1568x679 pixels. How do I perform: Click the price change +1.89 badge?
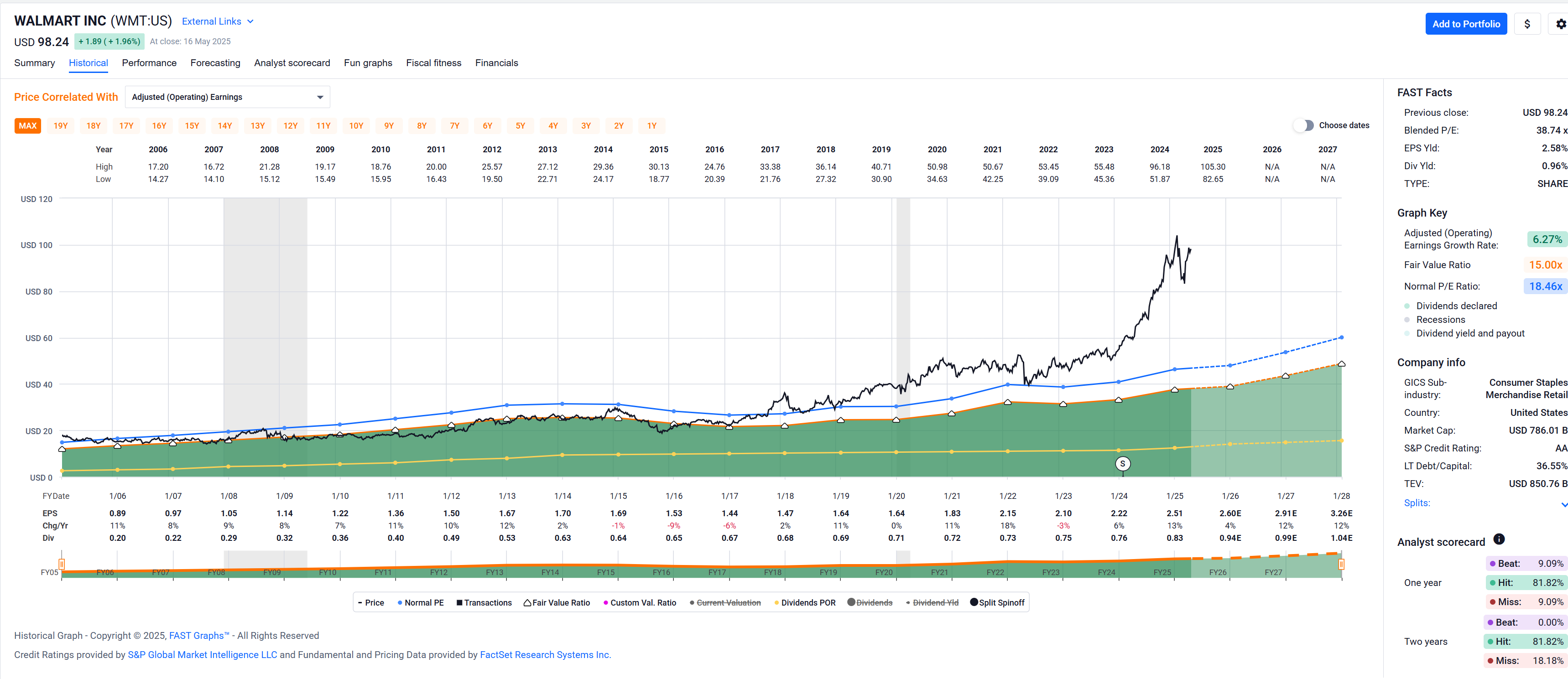click(x=109, y=41)
